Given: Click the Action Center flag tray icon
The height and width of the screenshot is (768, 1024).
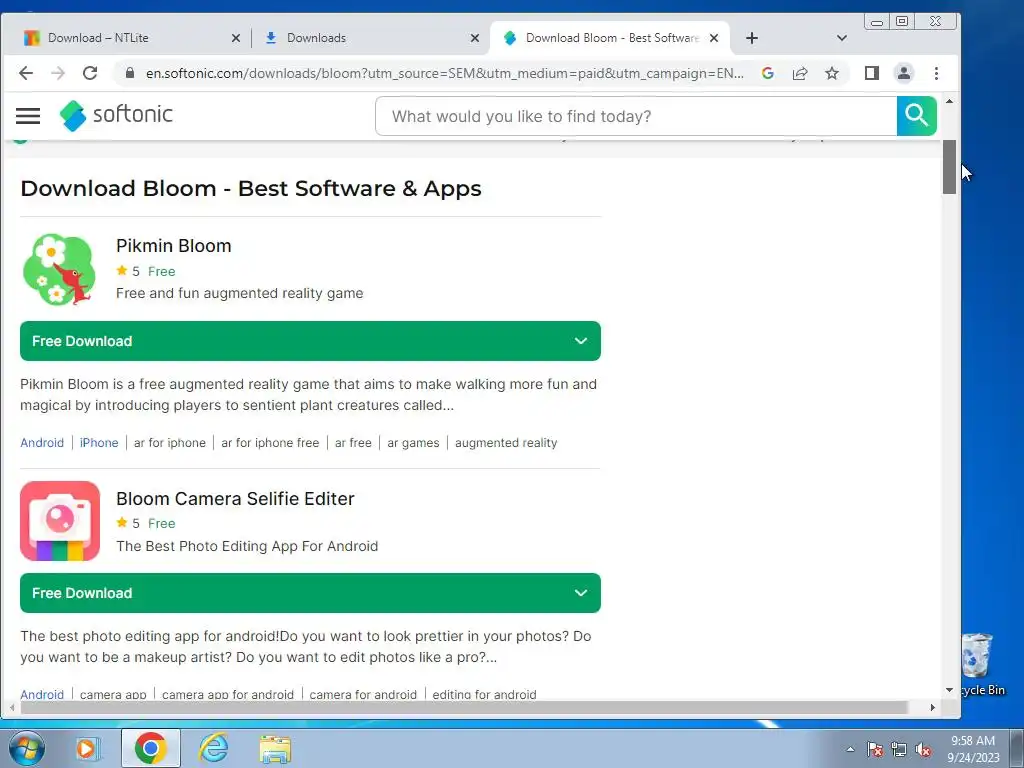Looking at the screenshot, I should pos(874,749).
